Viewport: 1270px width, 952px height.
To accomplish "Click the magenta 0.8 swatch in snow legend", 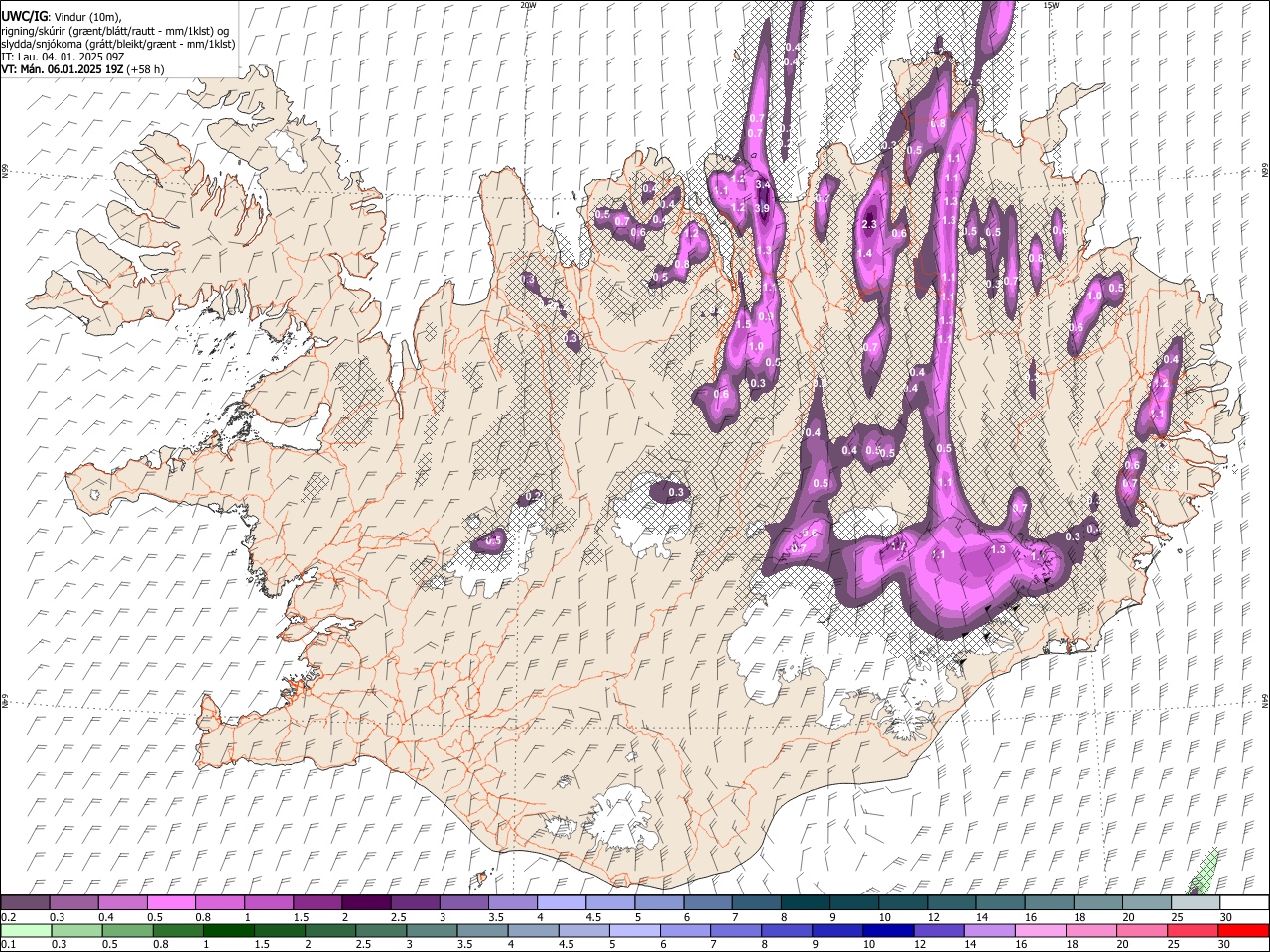I will coord(219,902).
